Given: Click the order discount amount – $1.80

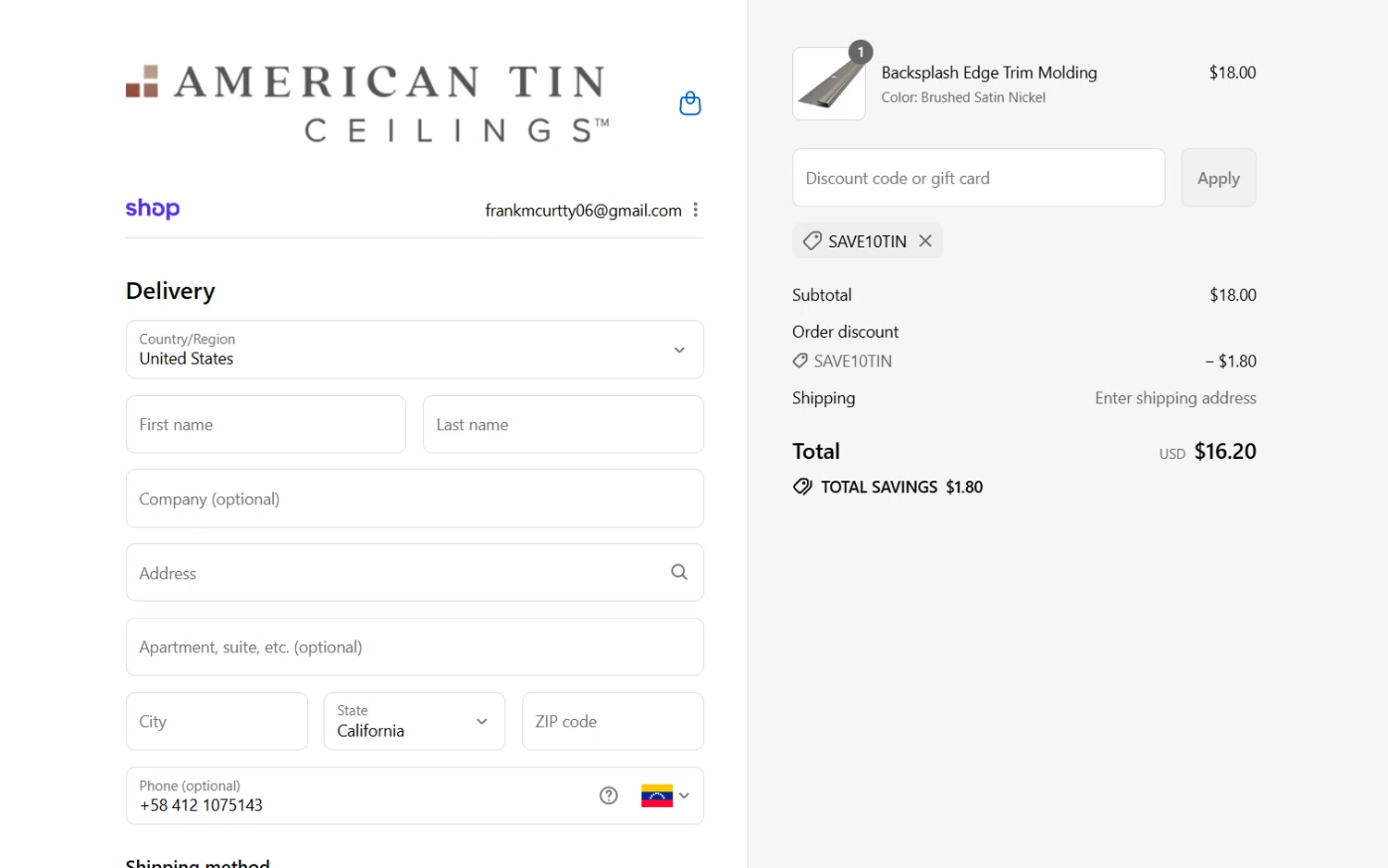Looking at the screenshot, I should (1231, 361).
